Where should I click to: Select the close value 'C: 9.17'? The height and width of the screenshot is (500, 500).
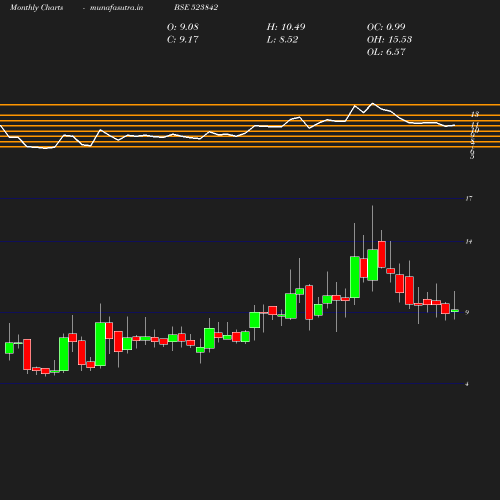coord(183,40)
